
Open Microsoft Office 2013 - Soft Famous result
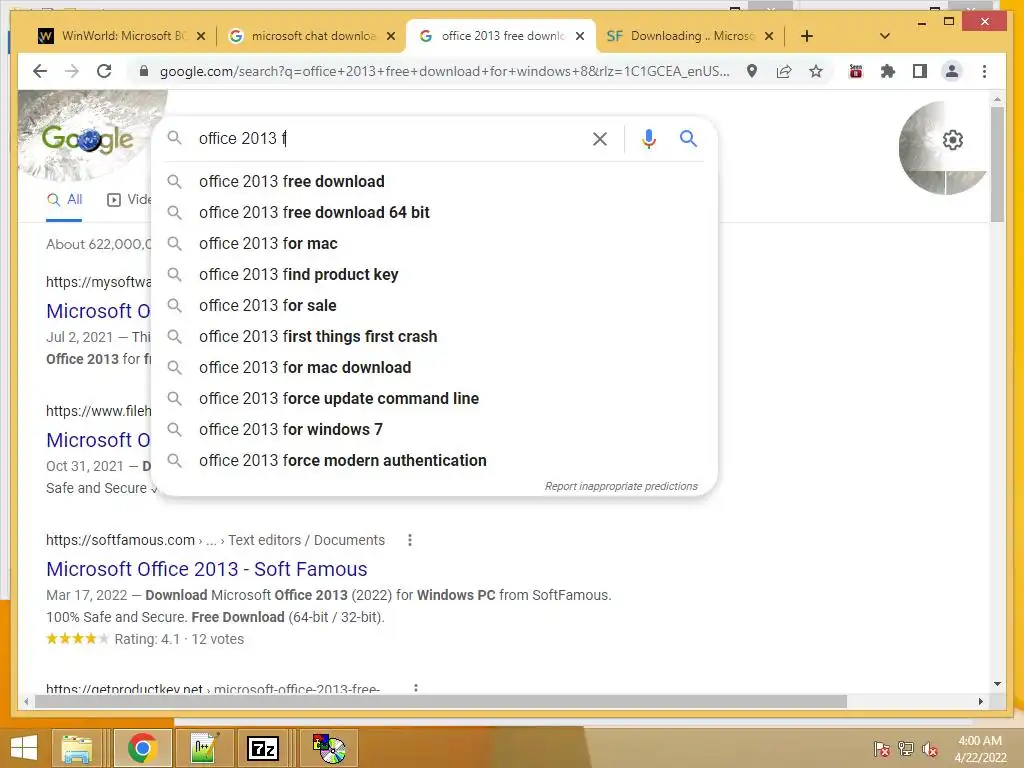206,569
